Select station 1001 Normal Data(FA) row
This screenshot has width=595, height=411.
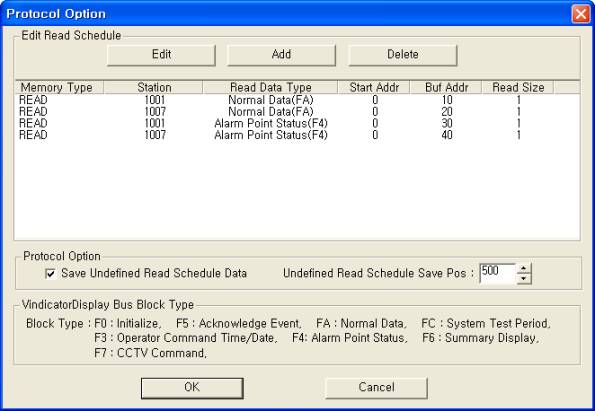click(x=297, y=100)
